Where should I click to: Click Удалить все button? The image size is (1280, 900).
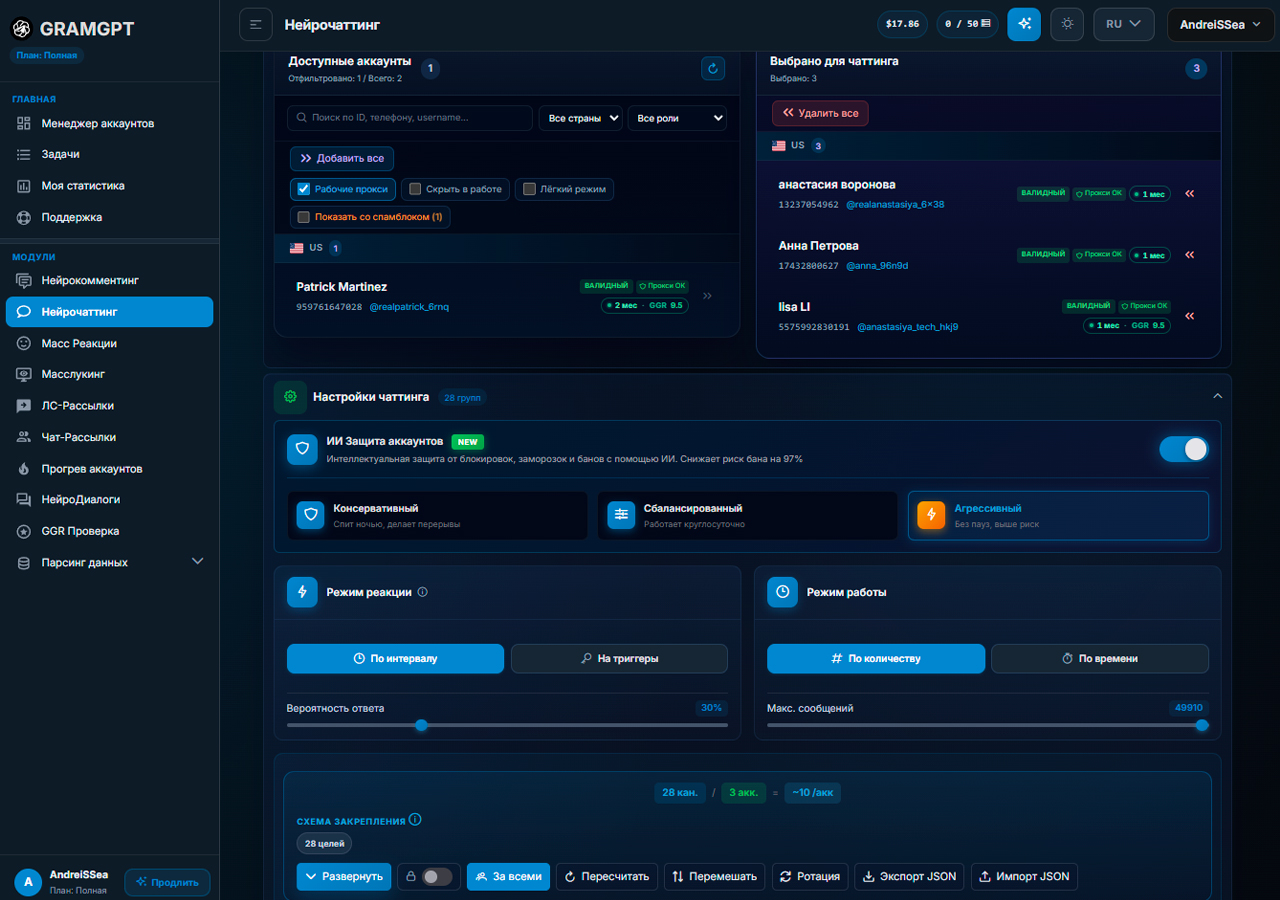820,113
